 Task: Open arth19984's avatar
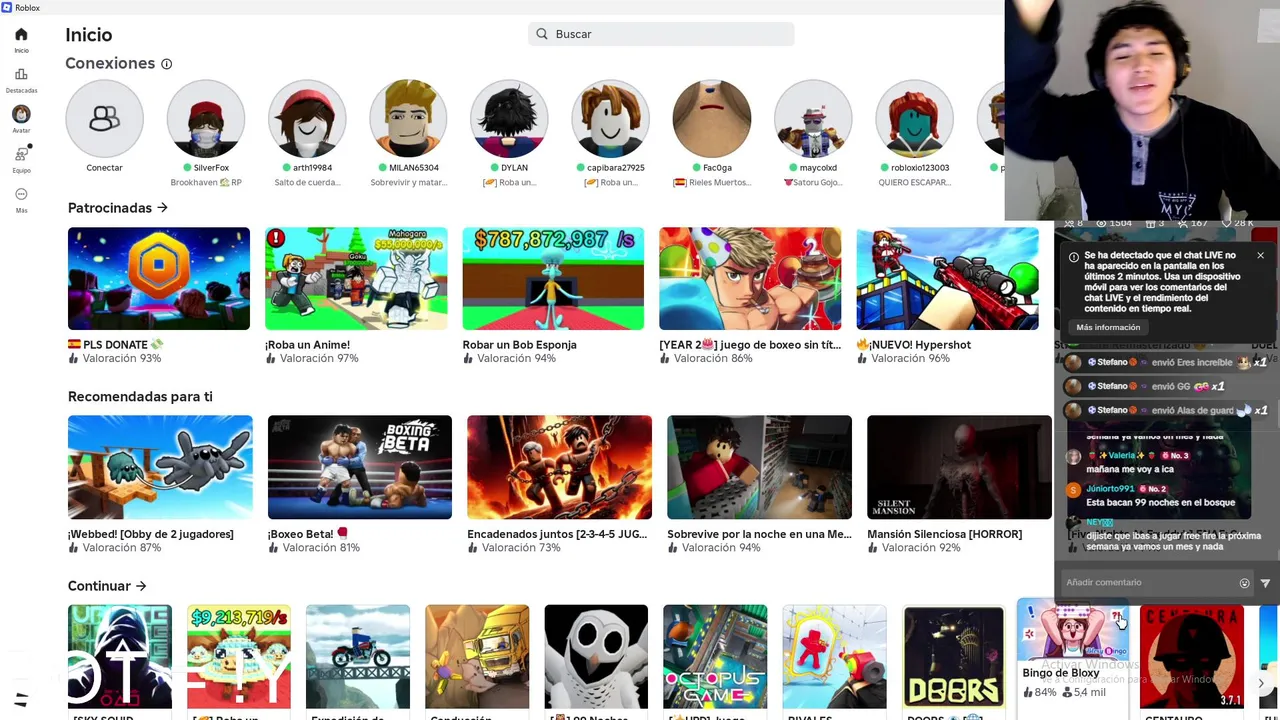point(307,119)
